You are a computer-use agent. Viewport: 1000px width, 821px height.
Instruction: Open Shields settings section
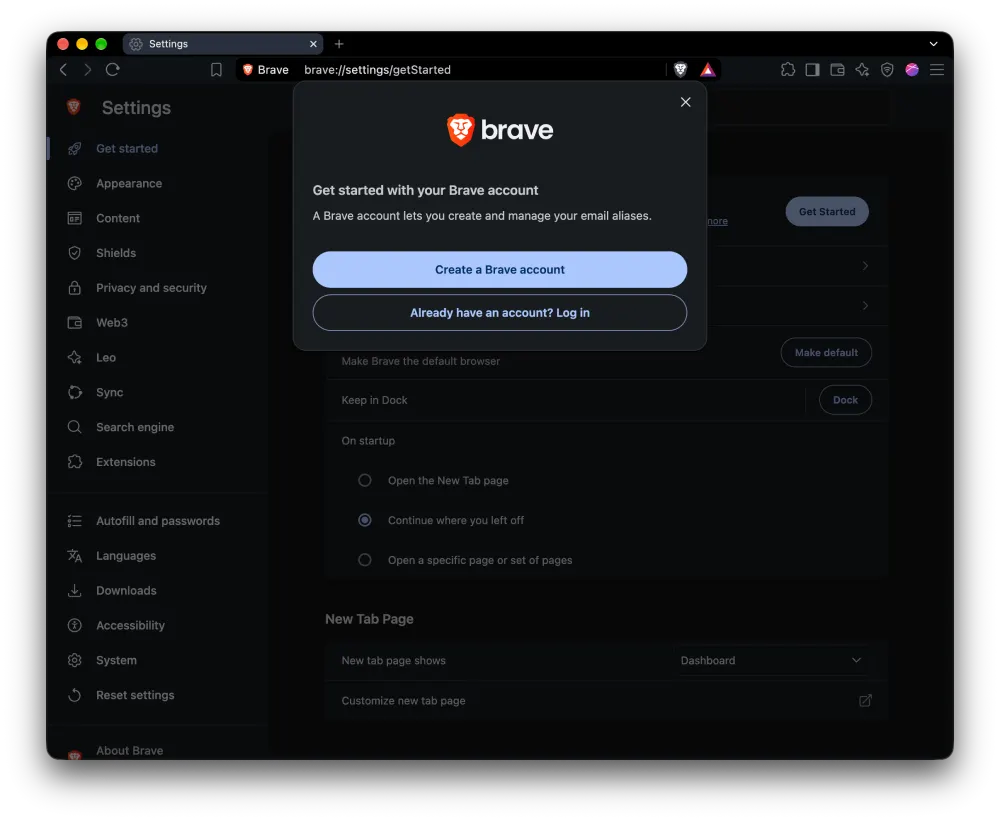tap(116, 253)
